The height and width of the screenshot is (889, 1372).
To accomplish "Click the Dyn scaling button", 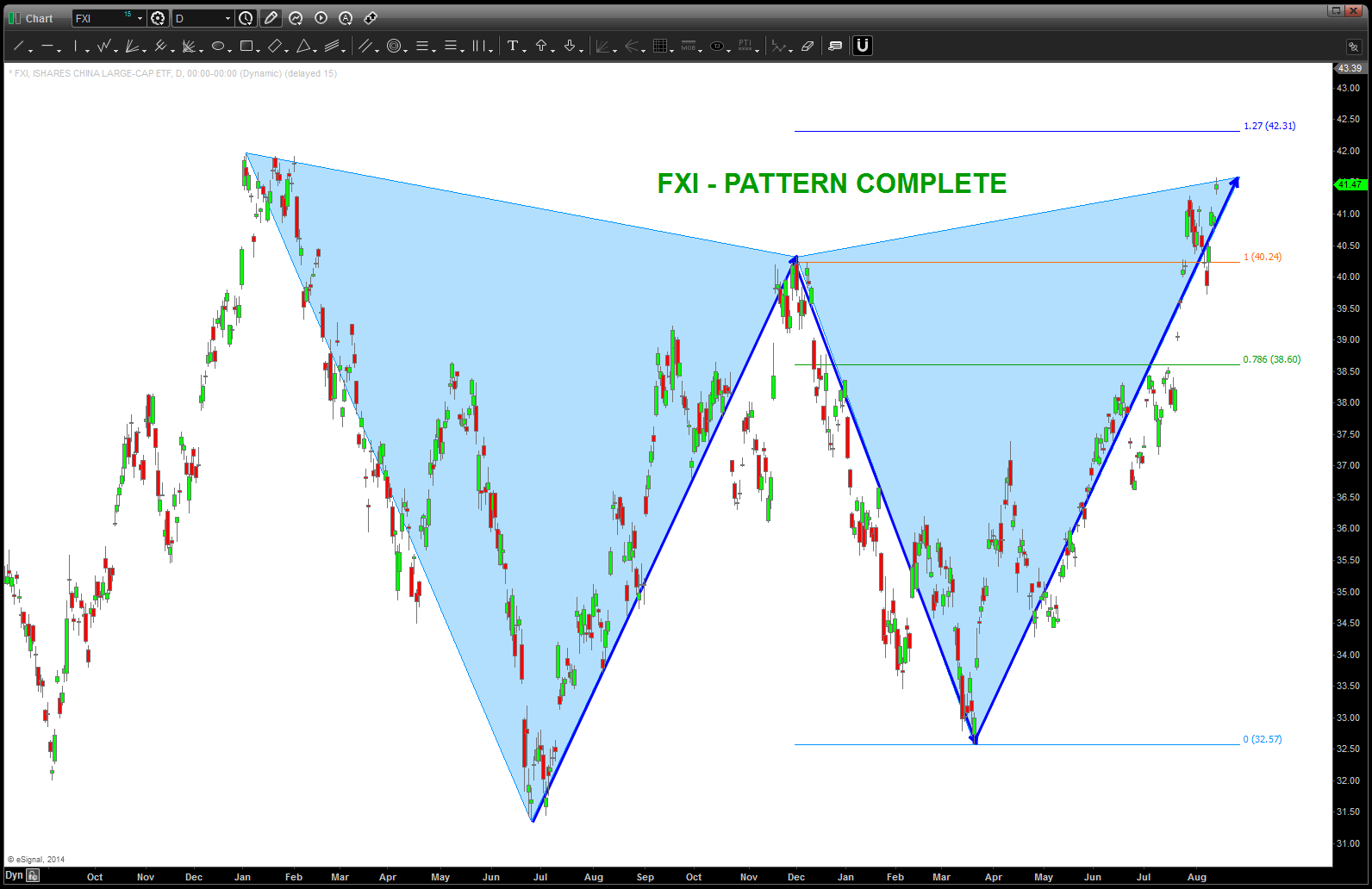I will pos(14,876).
